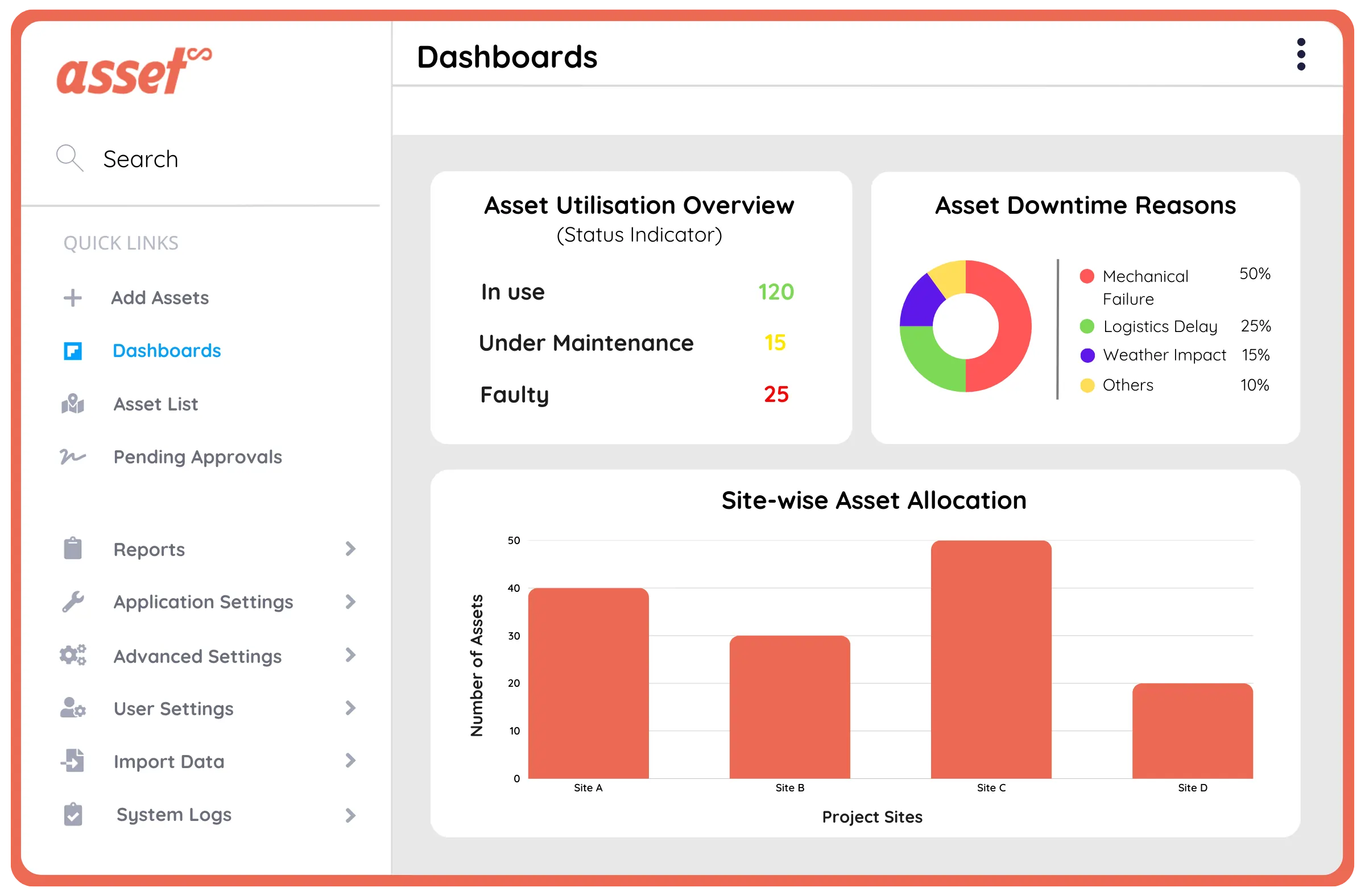Select Dashboards in the sidebar

[x=166, y=351]
